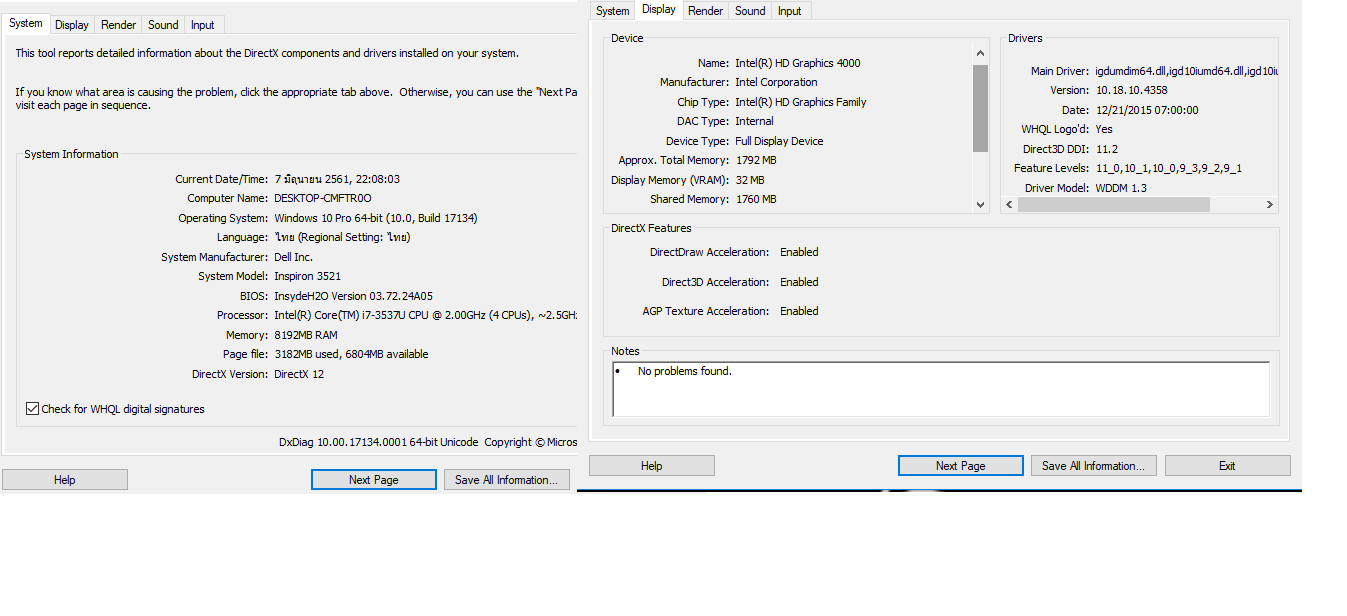Open Input tab in right window

click(x=790, y=11)
